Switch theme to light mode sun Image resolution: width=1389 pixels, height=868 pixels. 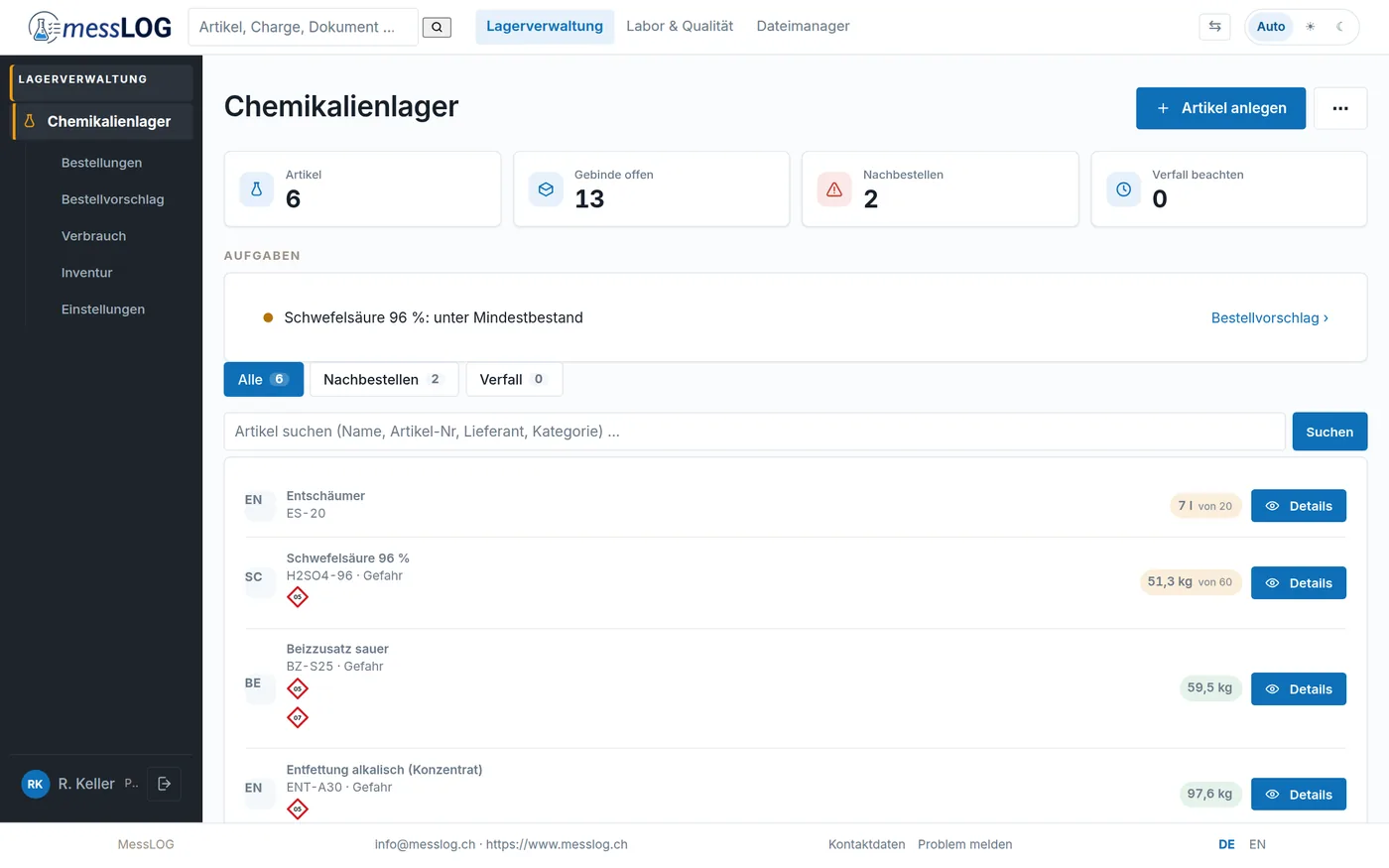(x=1311, y=27)
